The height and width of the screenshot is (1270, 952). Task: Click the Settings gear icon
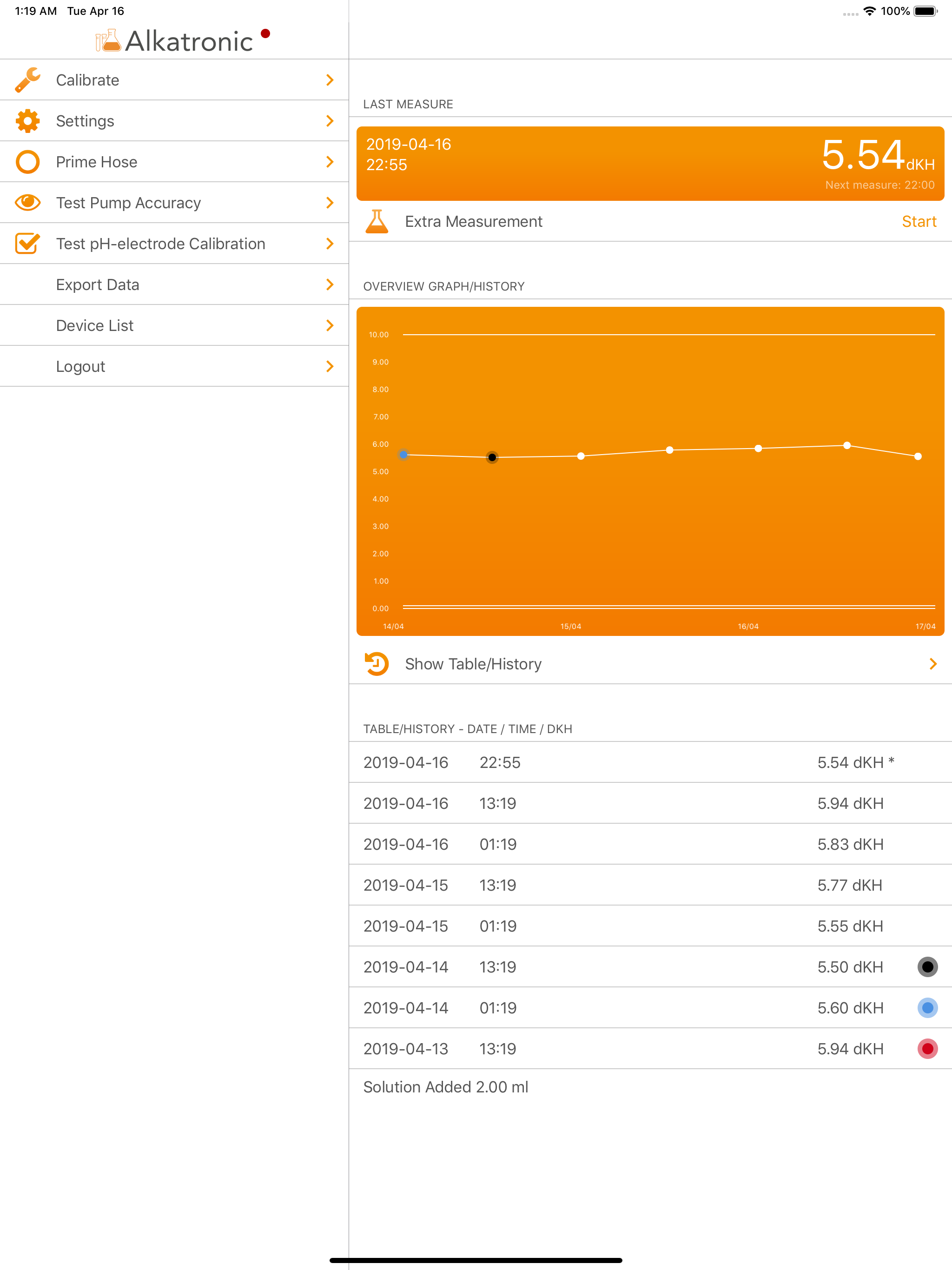pos(27,121)
